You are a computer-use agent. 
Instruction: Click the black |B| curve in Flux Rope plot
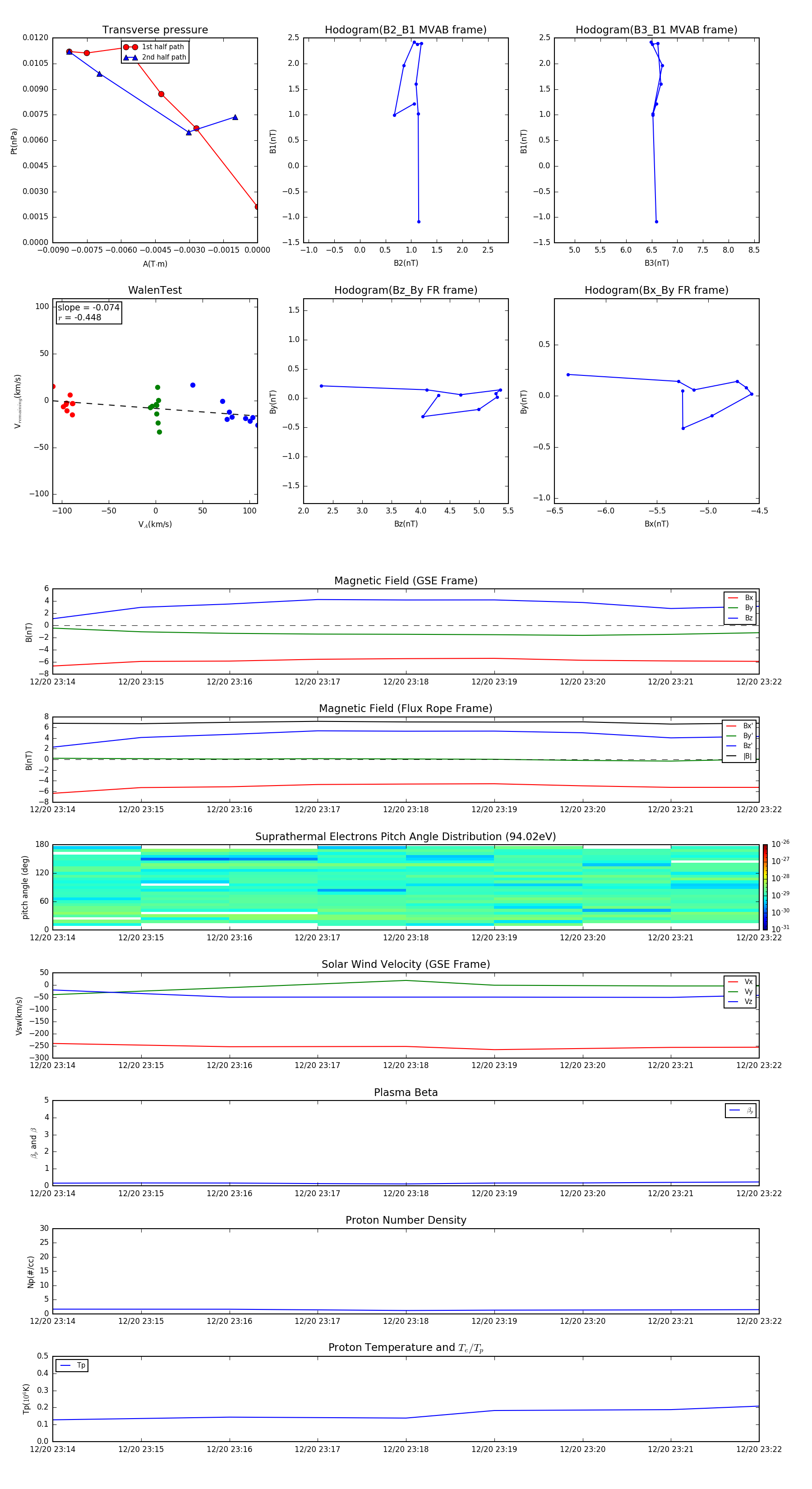(406, 722)
